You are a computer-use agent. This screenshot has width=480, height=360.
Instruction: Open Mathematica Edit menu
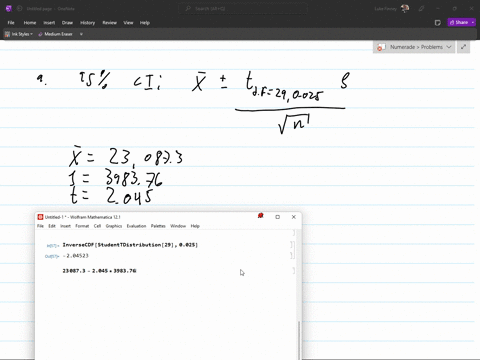point(52,226)
